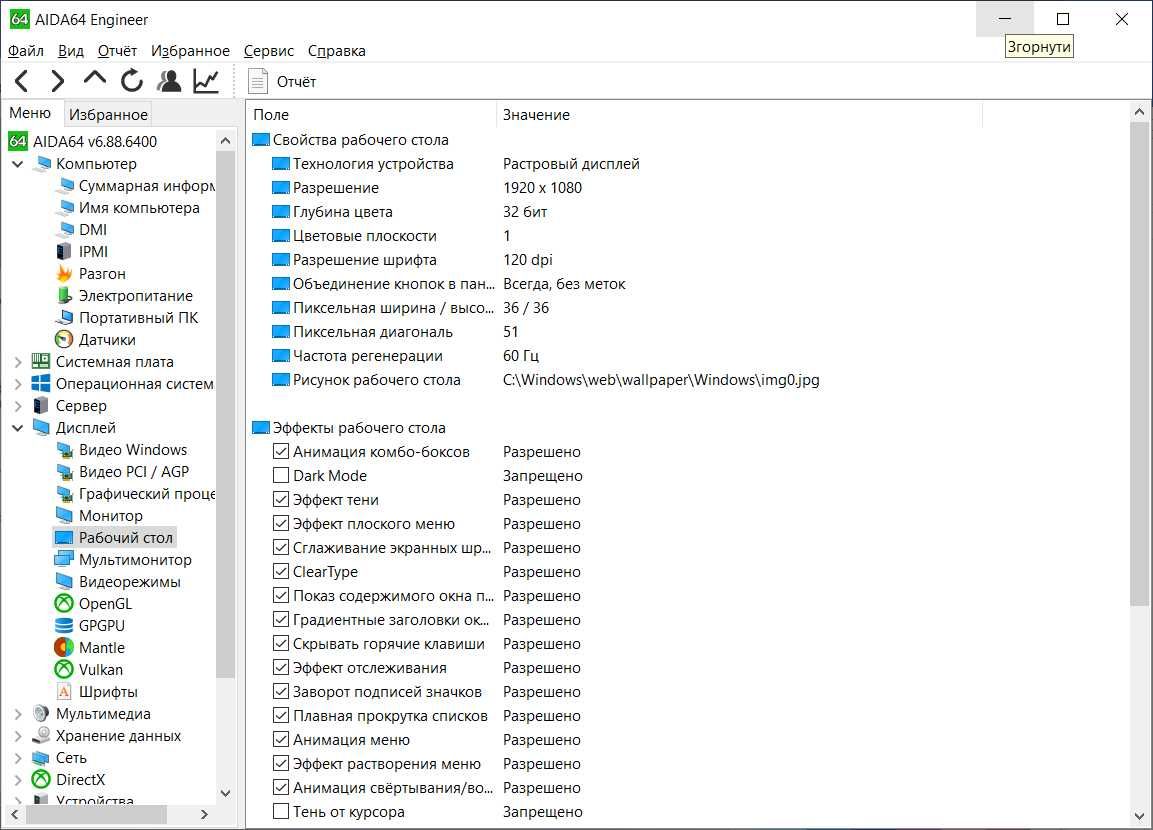Toggle the Анимация комбо-боксов checkbox
This screenshot has height=830, width=1153.
click(x=281, y=451)
